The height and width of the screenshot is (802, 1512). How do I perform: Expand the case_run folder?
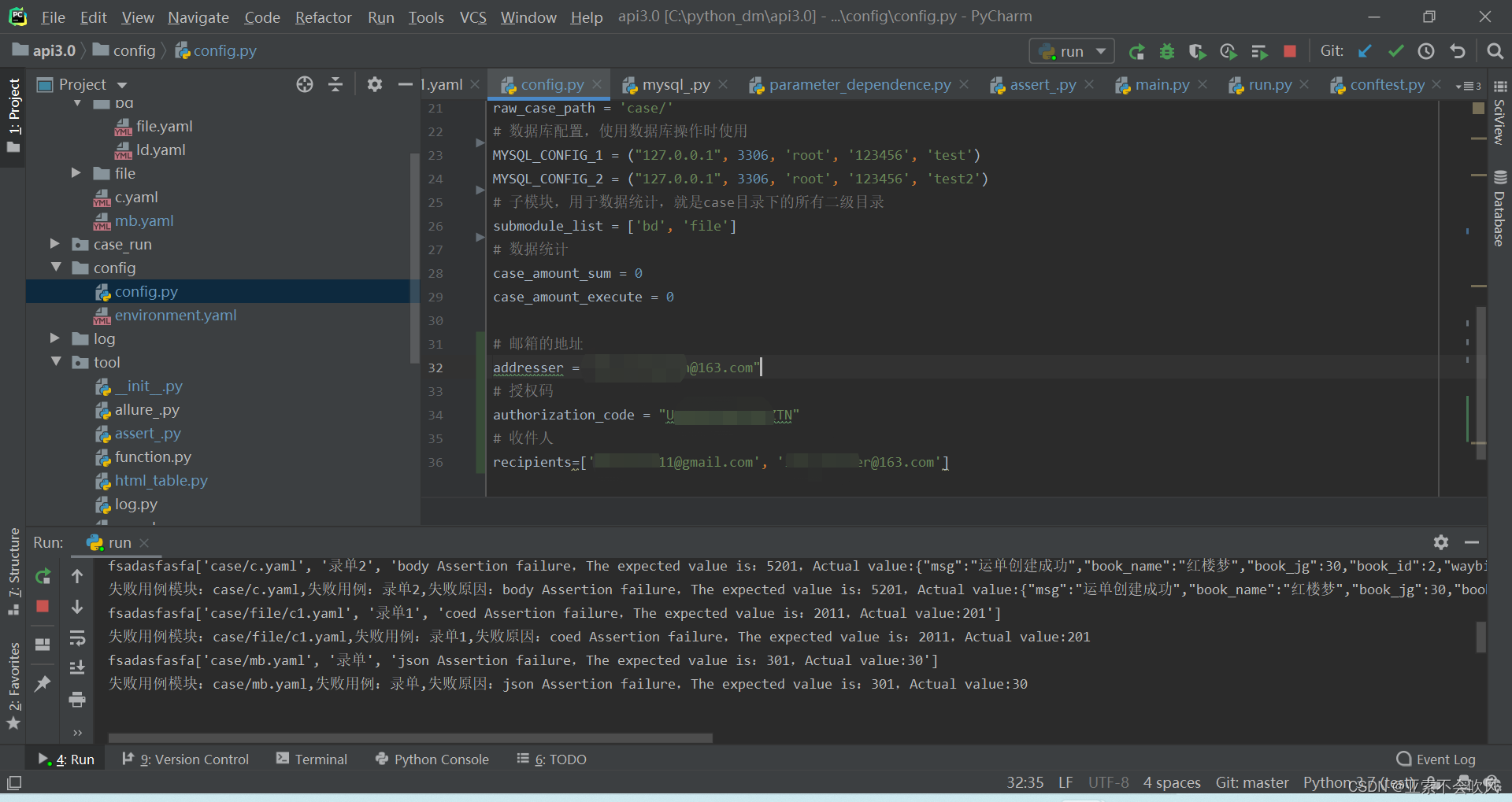coord(55,244)
